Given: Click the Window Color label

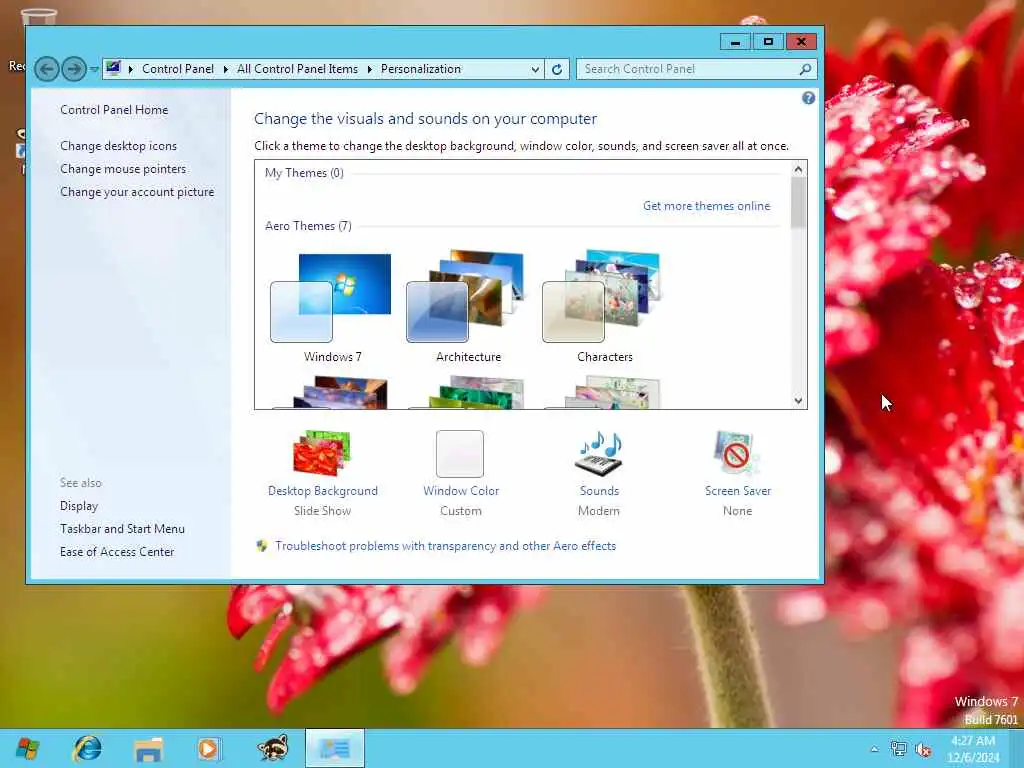Looking at the screenshot, I should click(461, 490).
